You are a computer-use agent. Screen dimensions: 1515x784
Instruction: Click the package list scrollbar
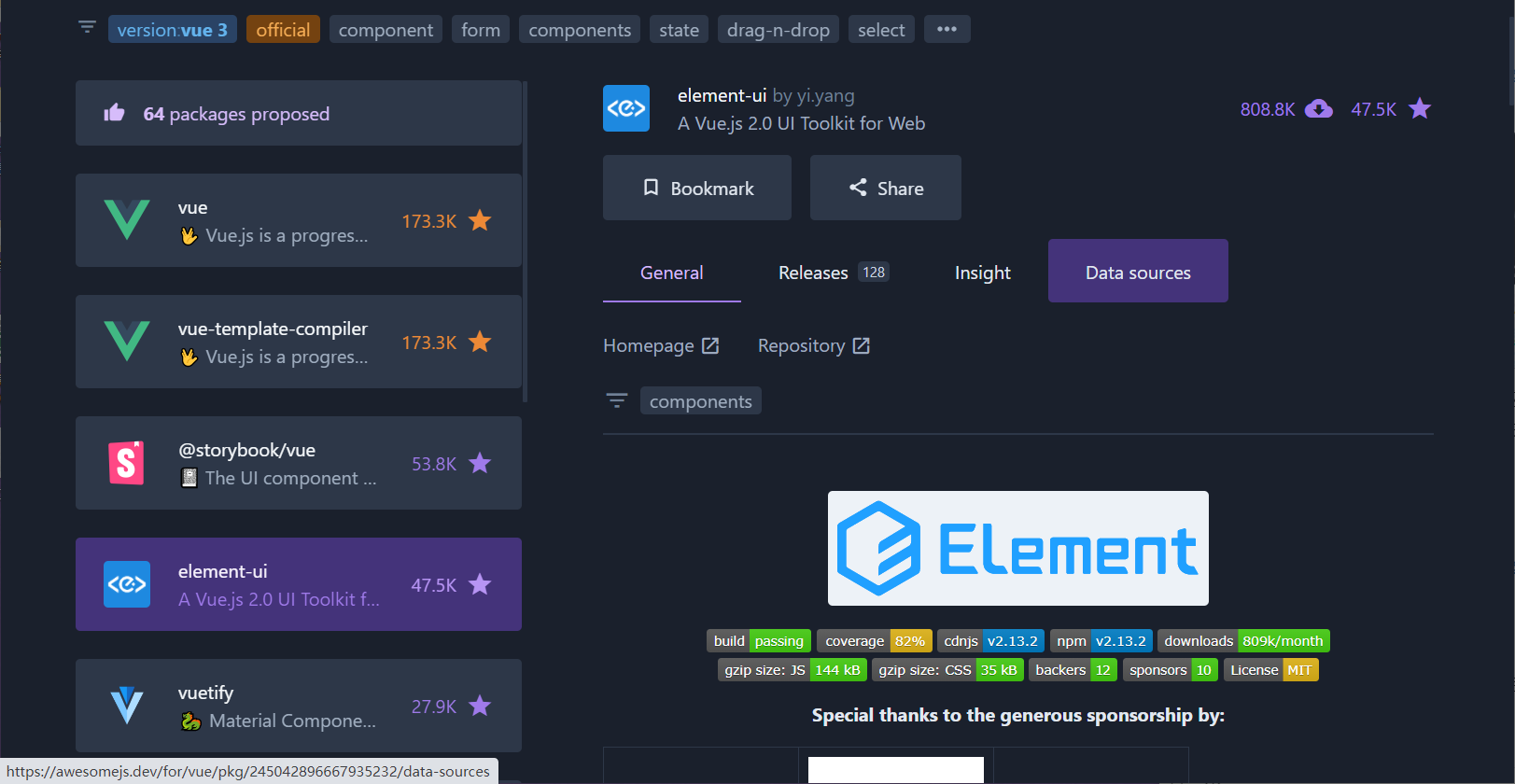[526, 241]
